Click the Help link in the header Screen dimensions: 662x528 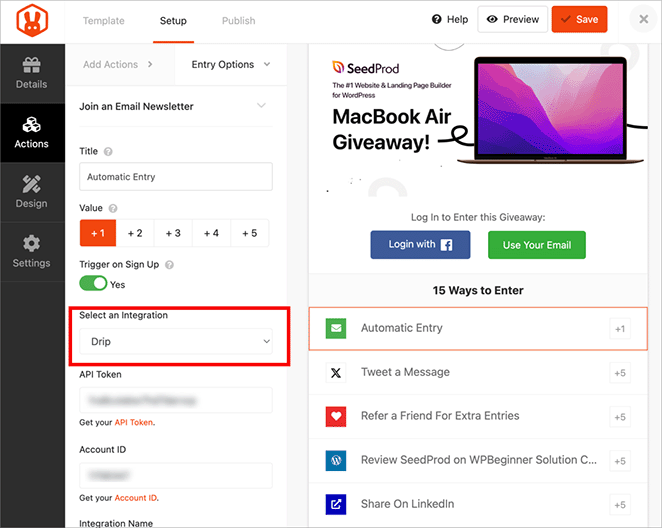click(x=450, y=19)
